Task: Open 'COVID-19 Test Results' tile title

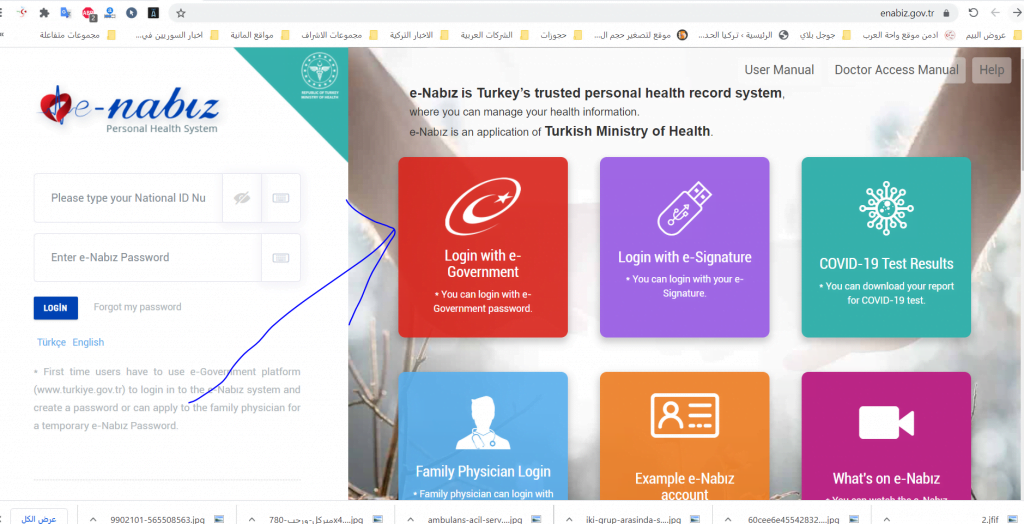Action: [x=886, y=264]
